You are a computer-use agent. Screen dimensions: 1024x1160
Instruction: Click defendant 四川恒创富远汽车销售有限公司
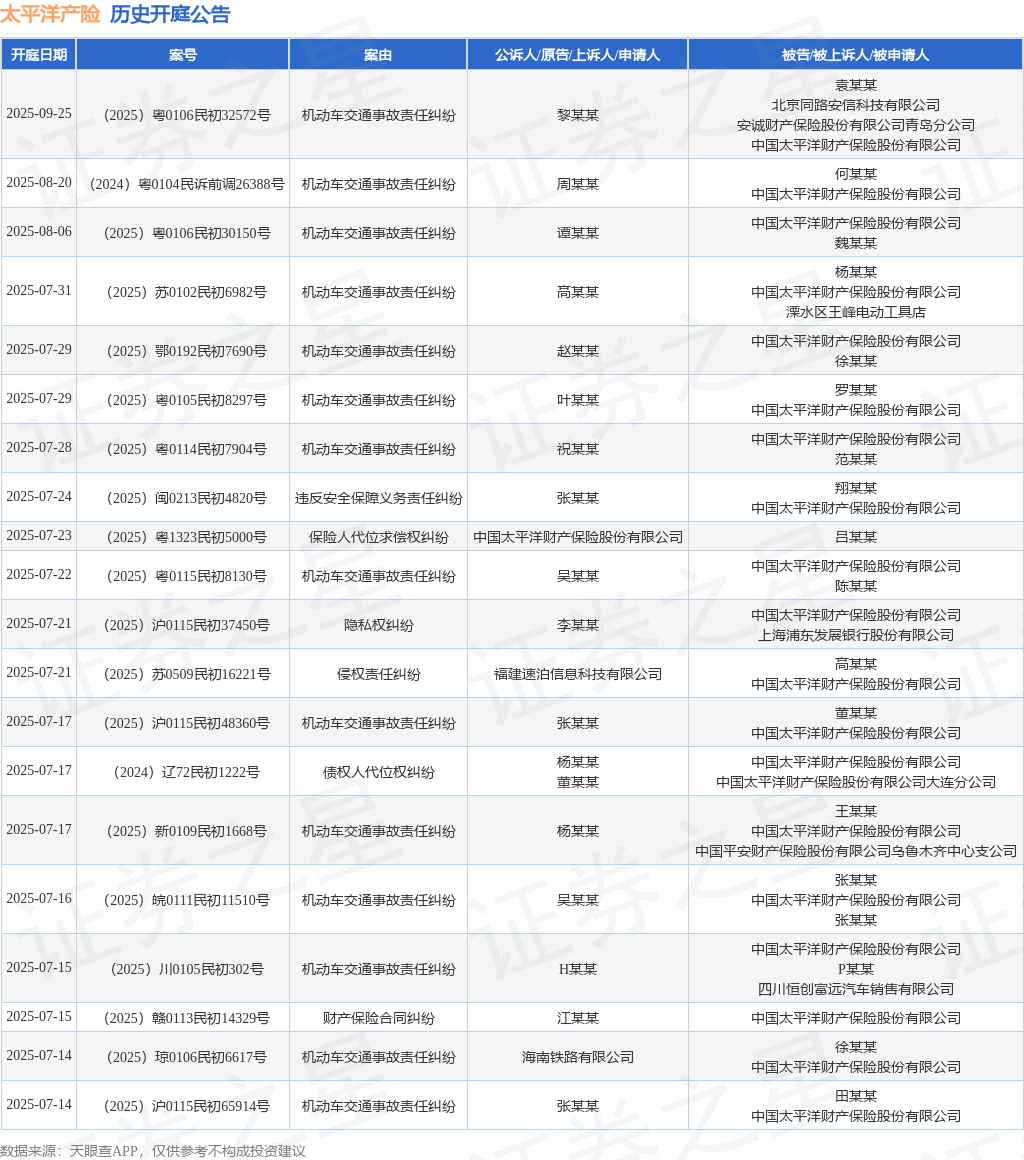(856, 988)
